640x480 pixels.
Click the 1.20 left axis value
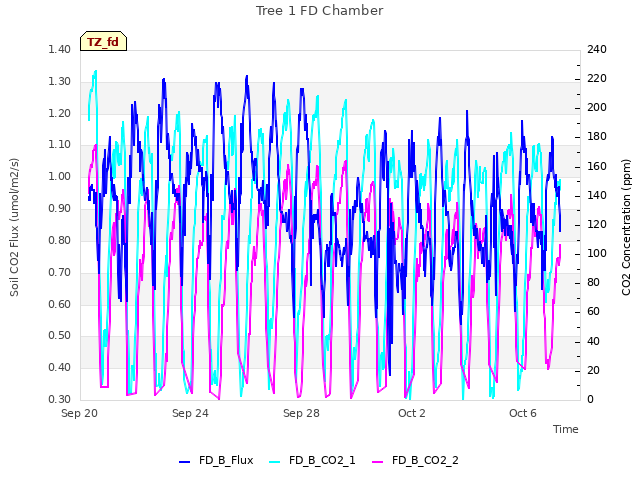click(60, 113)
